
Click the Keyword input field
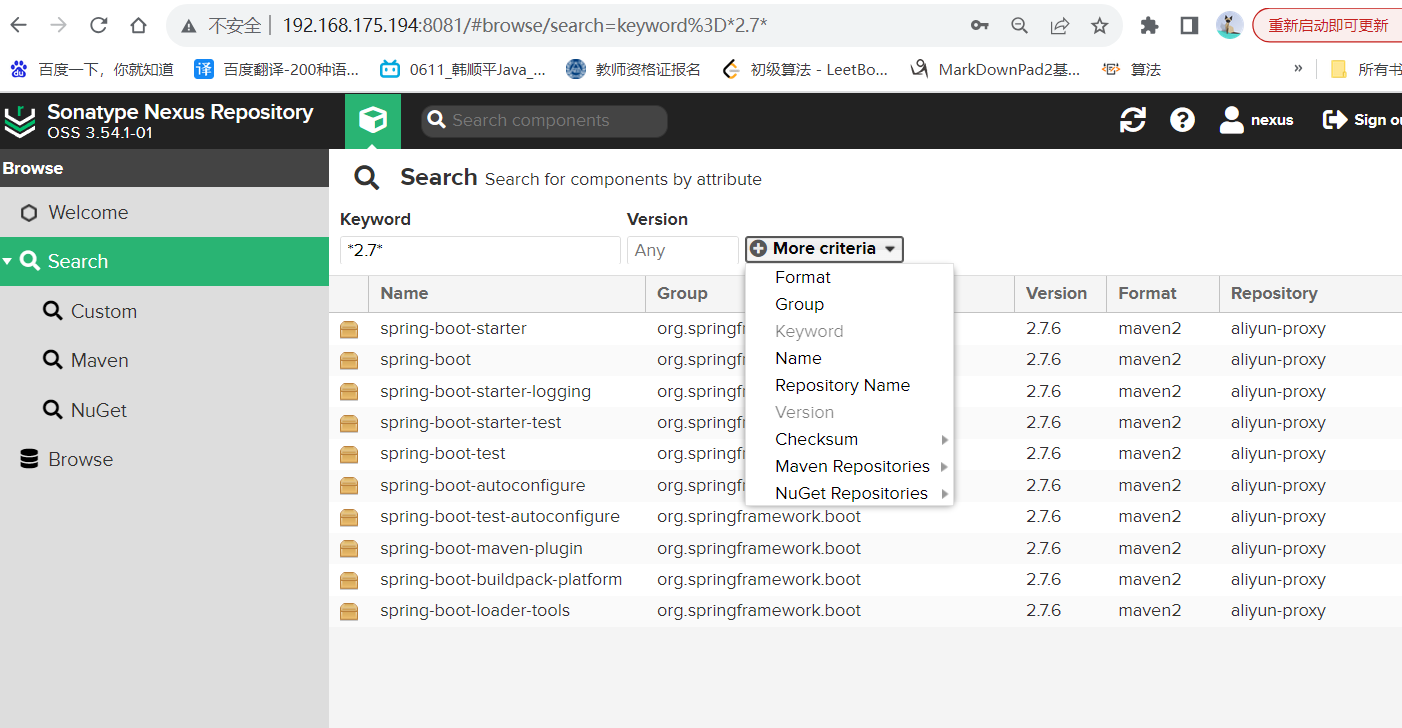[x=480, y=250]
